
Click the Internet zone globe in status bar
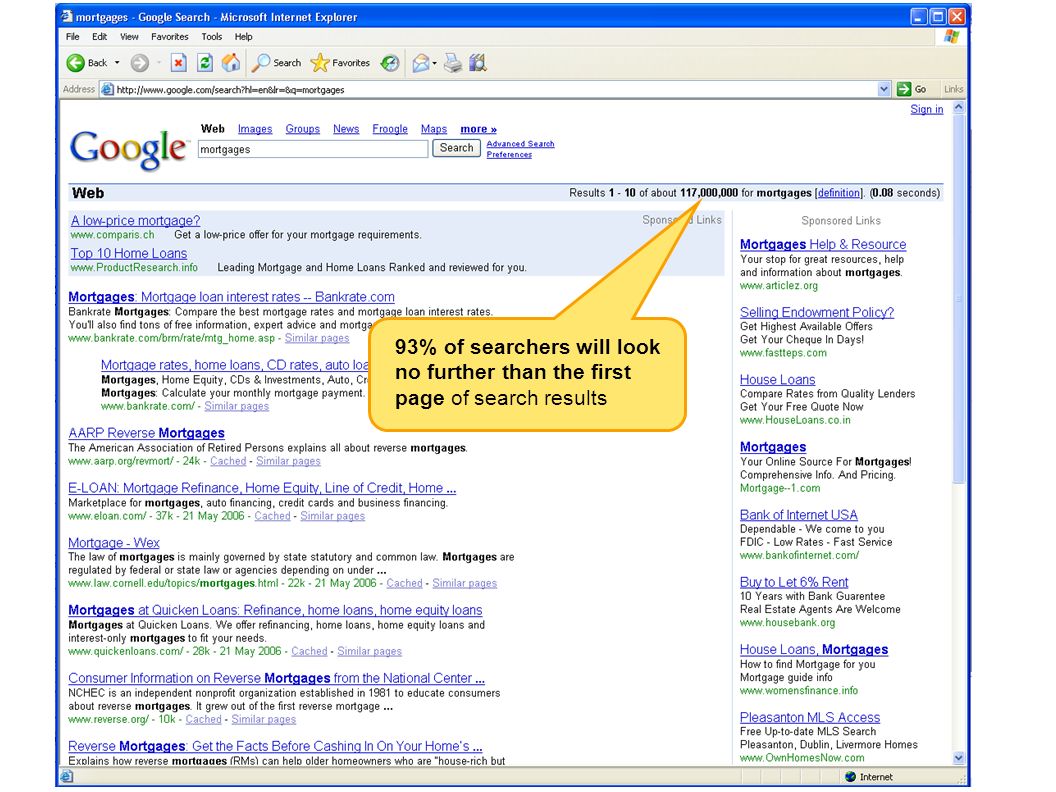pos(851,777)
